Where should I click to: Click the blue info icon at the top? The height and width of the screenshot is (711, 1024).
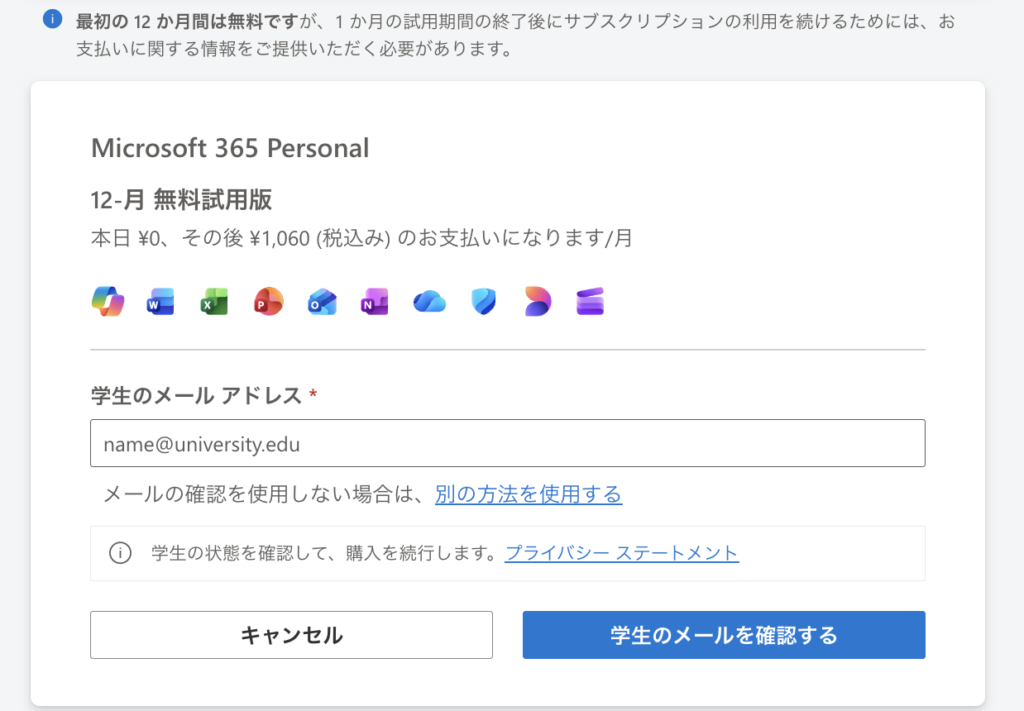point(53,19)
